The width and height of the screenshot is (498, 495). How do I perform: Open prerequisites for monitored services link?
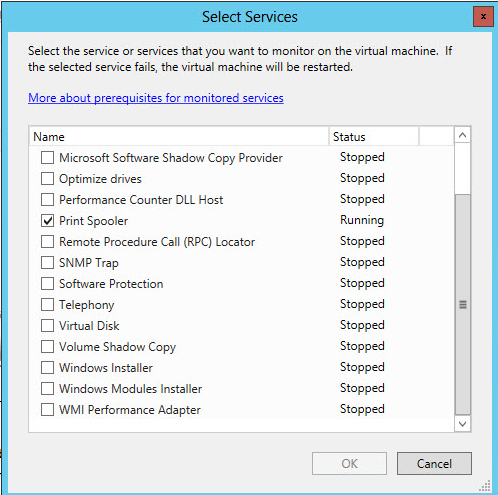pyautogui.click(x=156, y=98)
